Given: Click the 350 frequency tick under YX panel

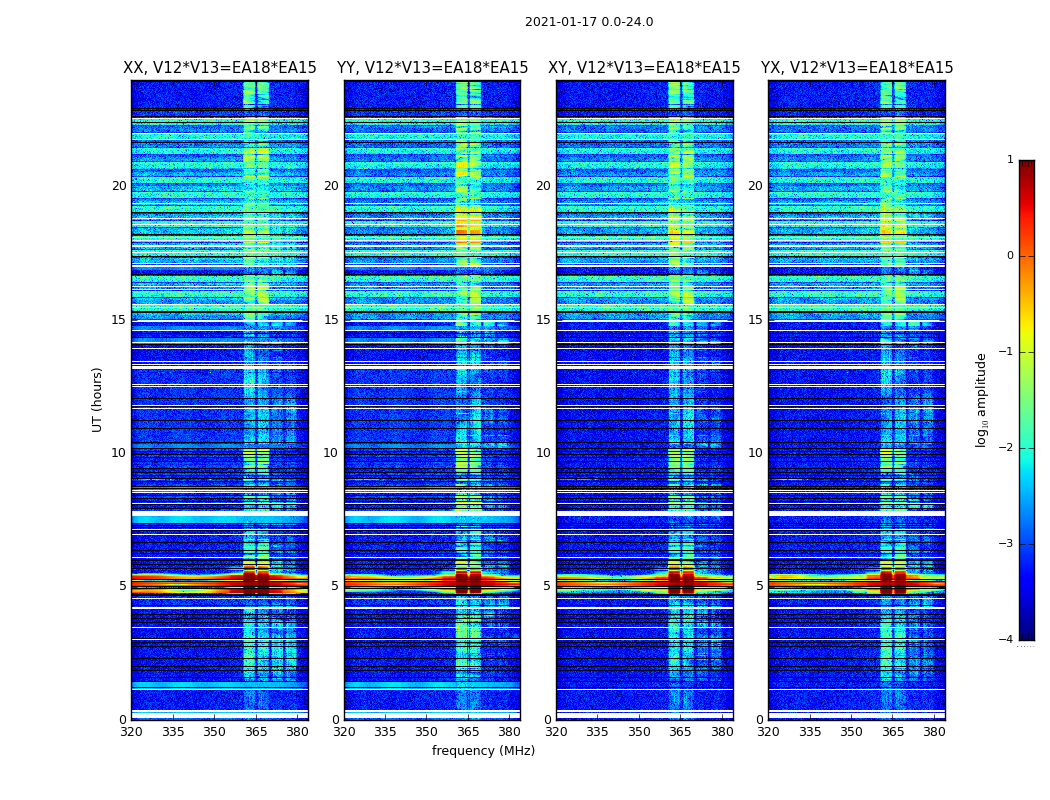Looking at the screenshot, I should click(851, 732).
